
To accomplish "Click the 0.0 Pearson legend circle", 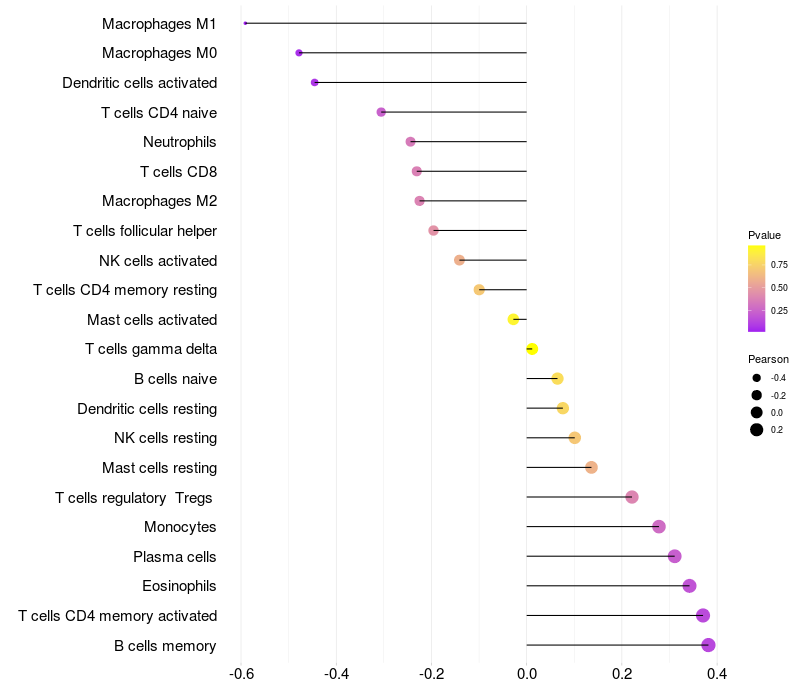I will pos(757,412).
